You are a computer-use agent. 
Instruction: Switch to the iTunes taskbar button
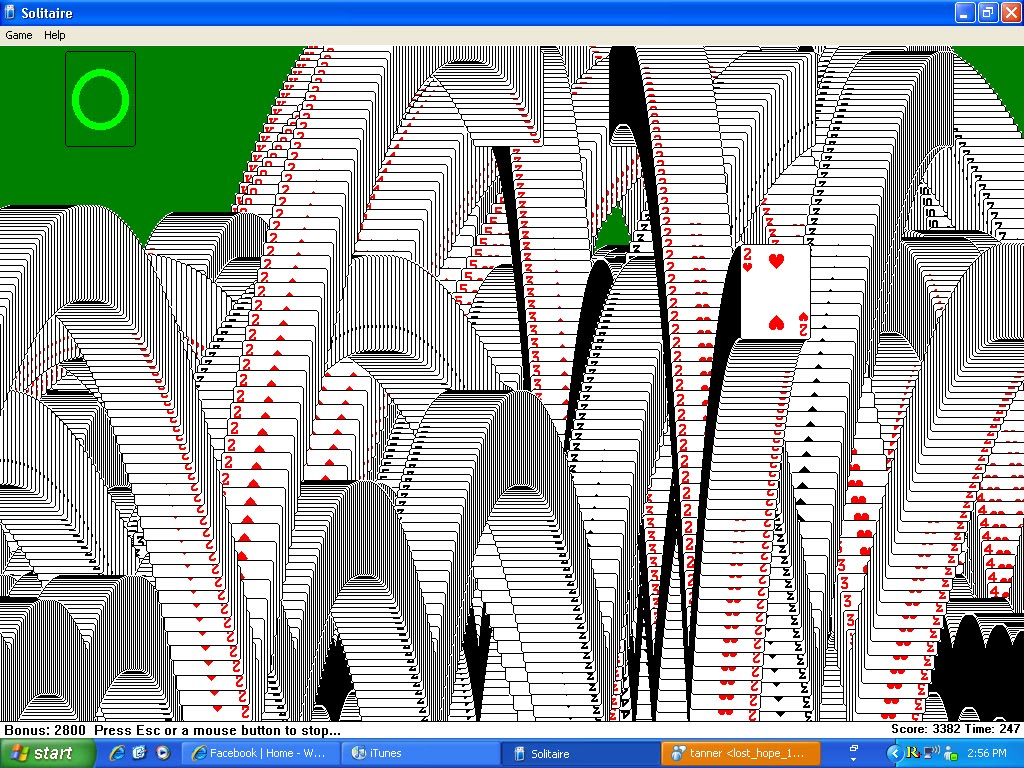(421, 753)
